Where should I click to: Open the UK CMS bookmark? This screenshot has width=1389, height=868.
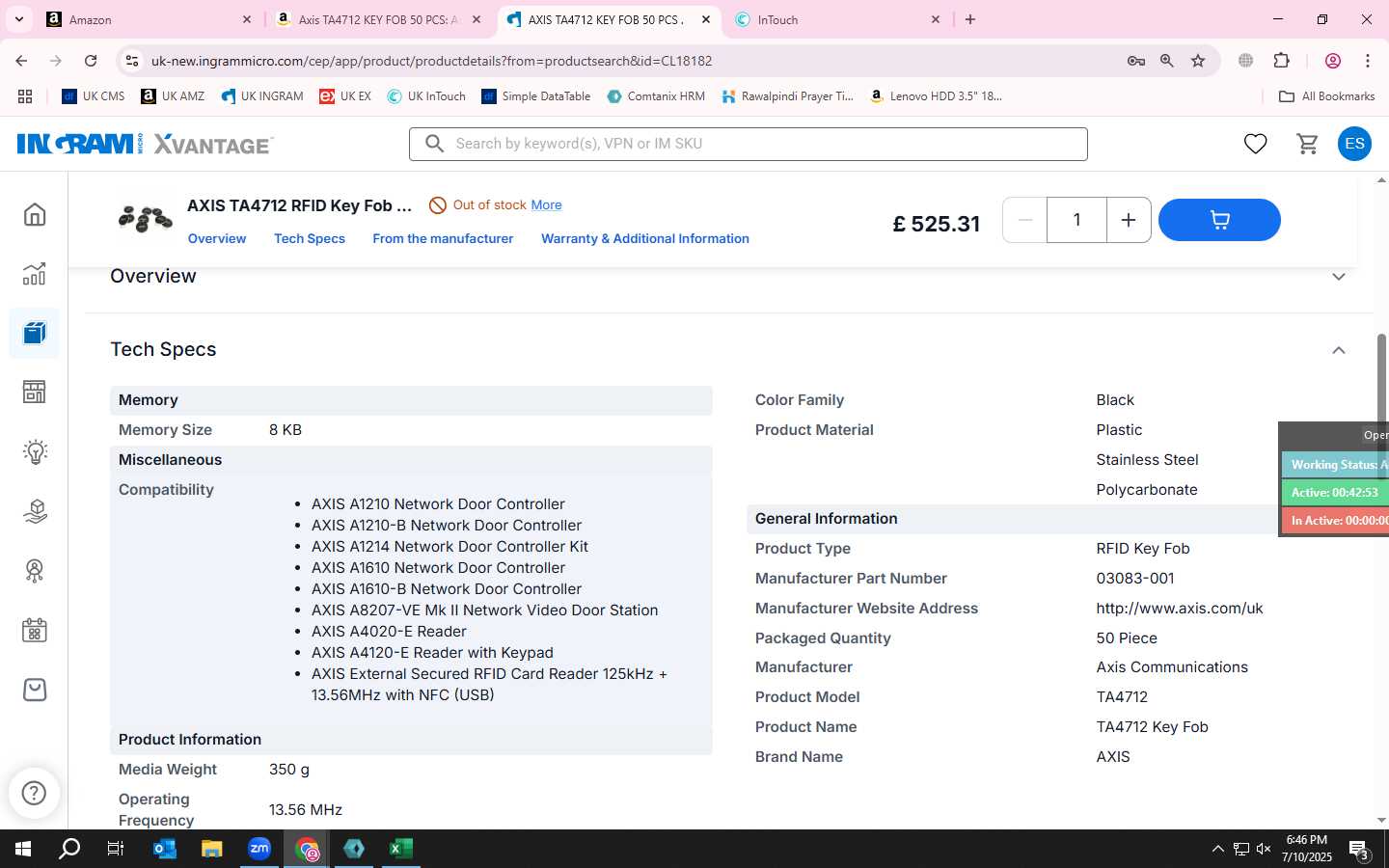tap(94, 96)
